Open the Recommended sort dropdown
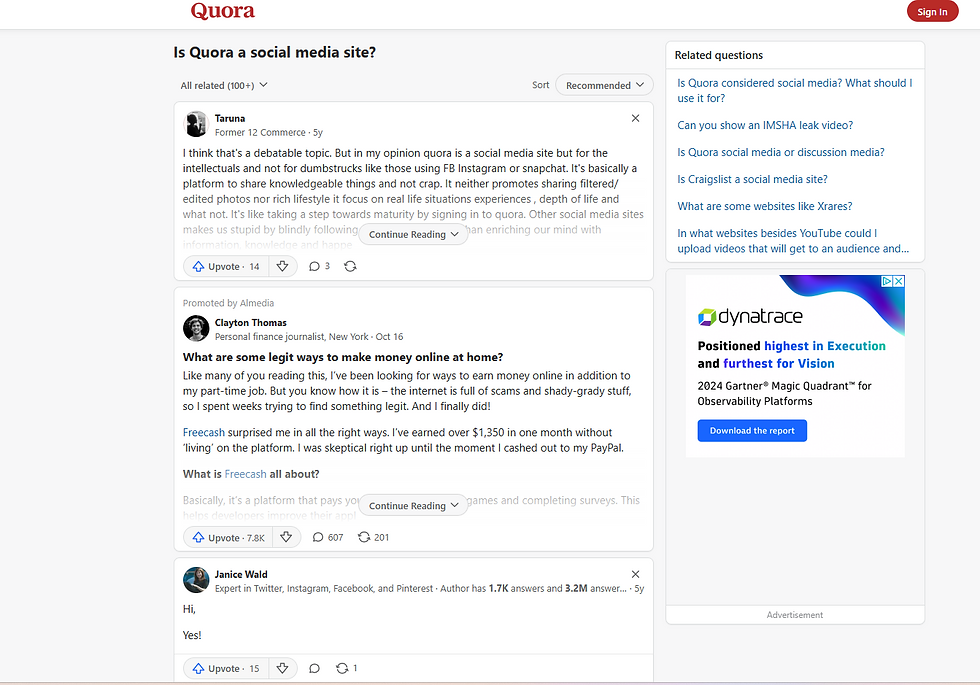980x685 pixels. (x=604, y=85)
